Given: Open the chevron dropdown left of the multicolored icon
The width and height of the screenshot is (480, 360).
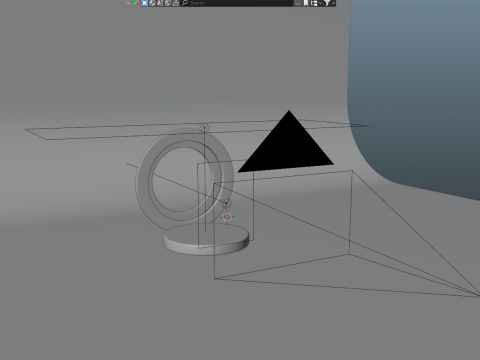Looking at the screenshot, I should (128, 3).
